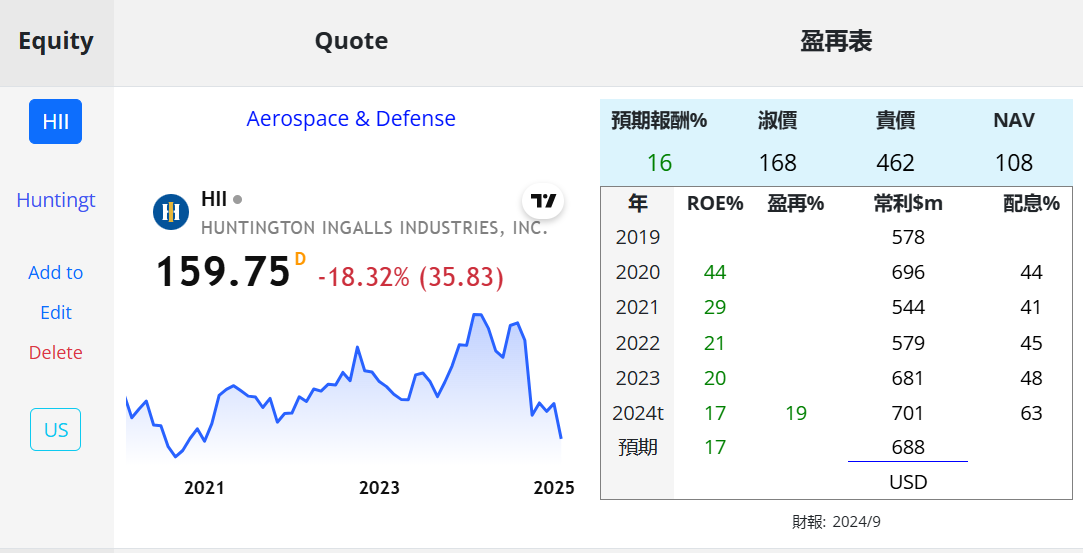This screenshot has height=553, width=1083.
Task: Click the 財報: 2024/9 report date
Action: 836,522
